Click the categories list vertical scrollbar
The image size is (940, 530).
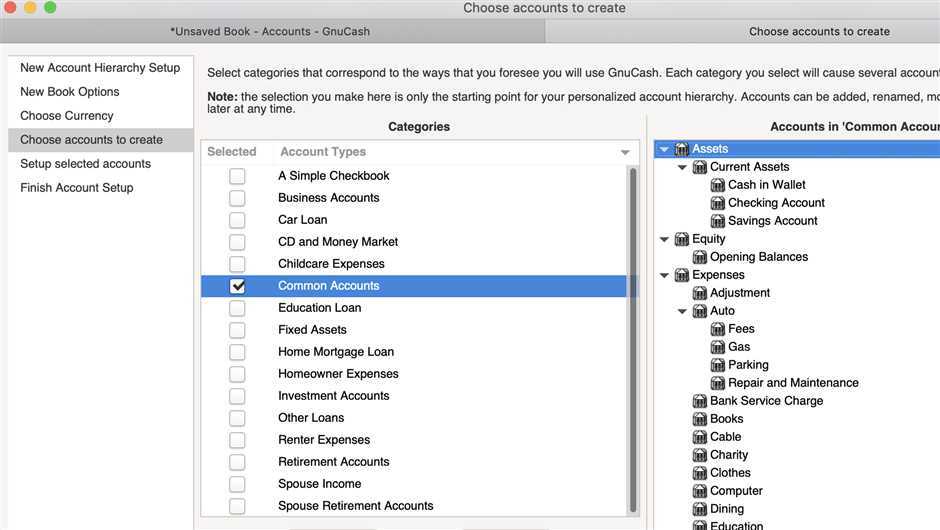click(632, 339)
